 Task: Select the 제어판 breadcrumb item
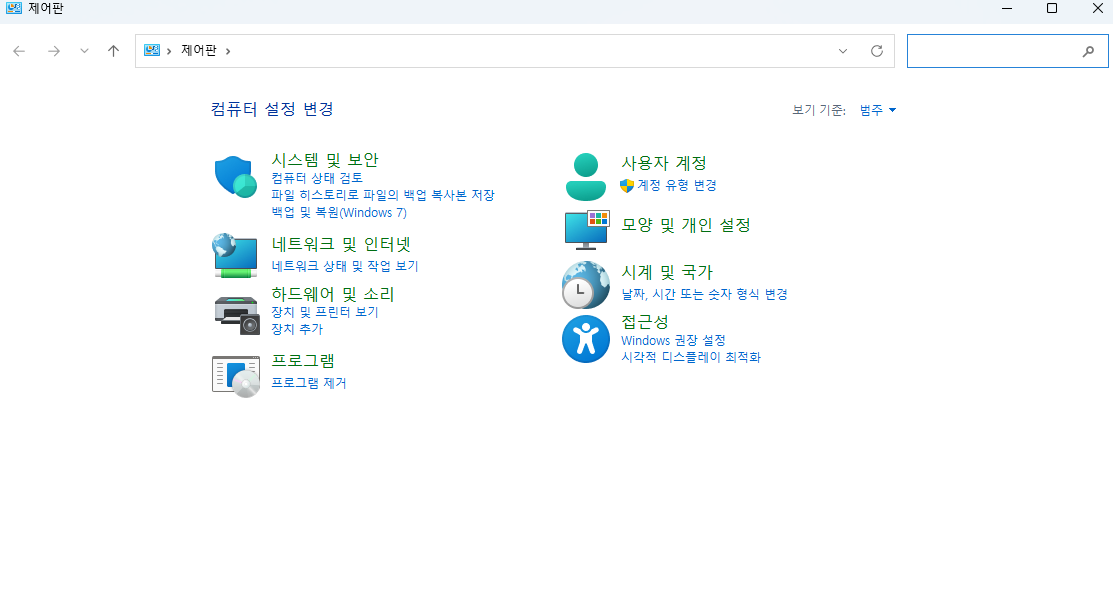click(x=199, y=50)
